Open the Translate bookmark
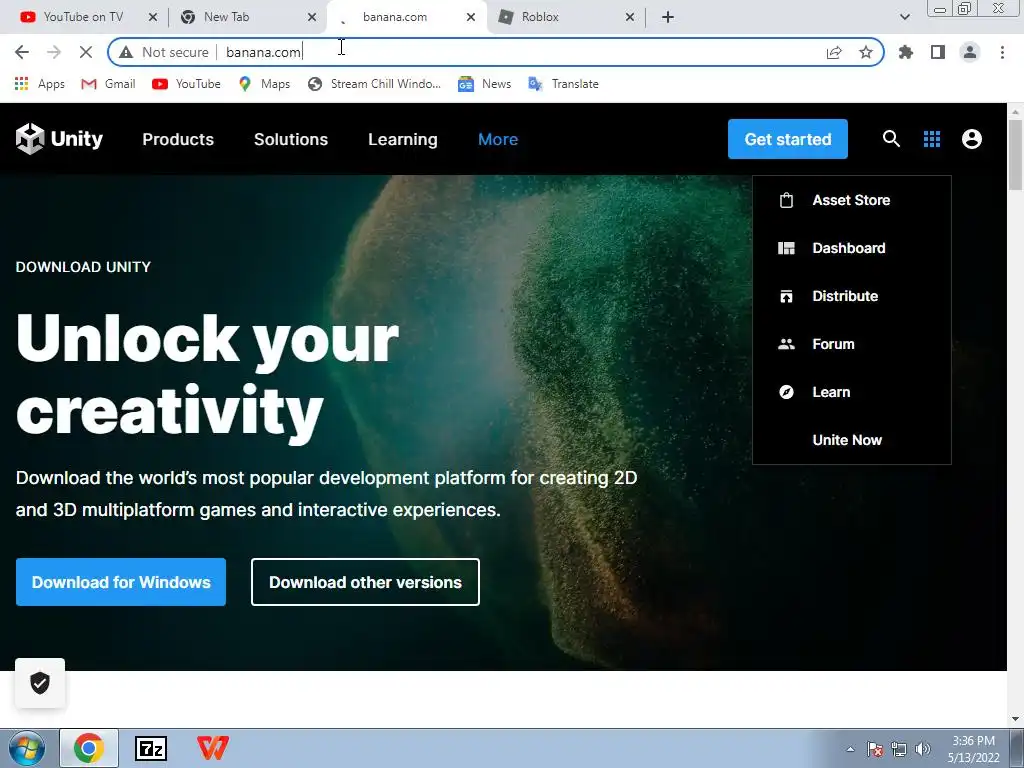This screenshot has height=768, width=1024. point(563,84)
